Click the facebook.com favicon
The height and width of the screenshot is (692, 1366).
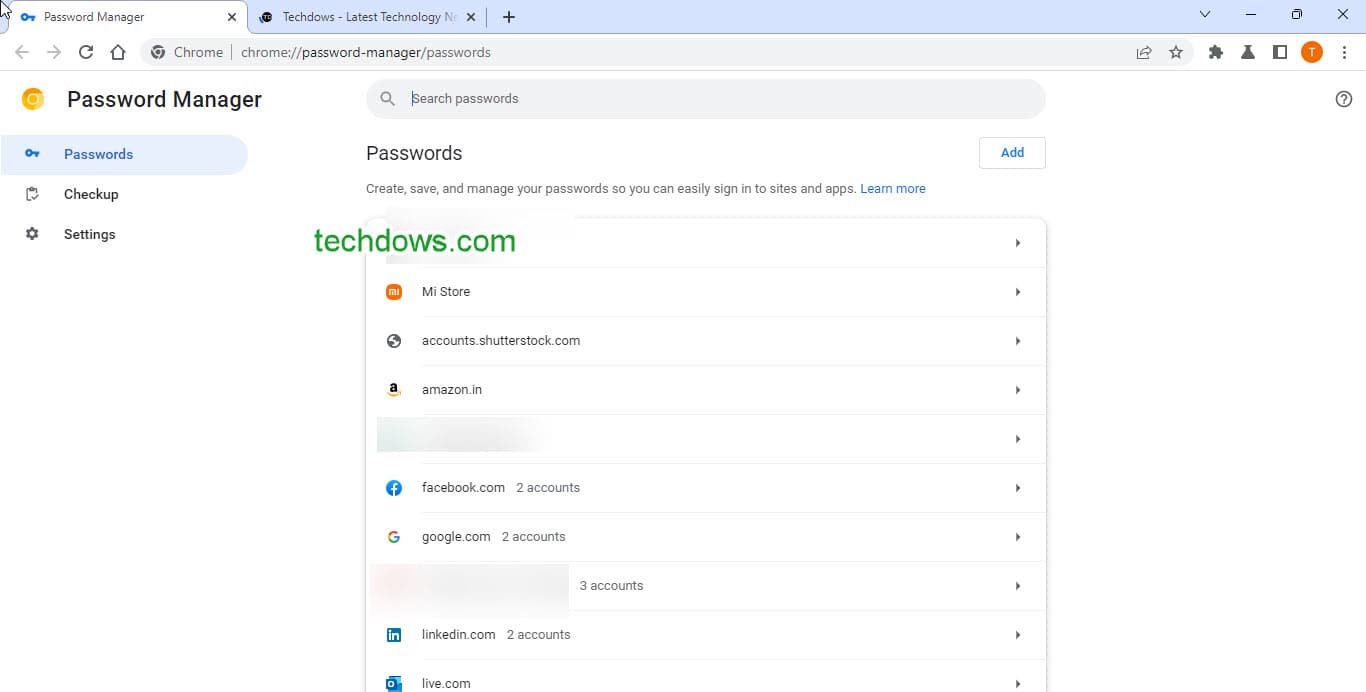pos(394,488)
